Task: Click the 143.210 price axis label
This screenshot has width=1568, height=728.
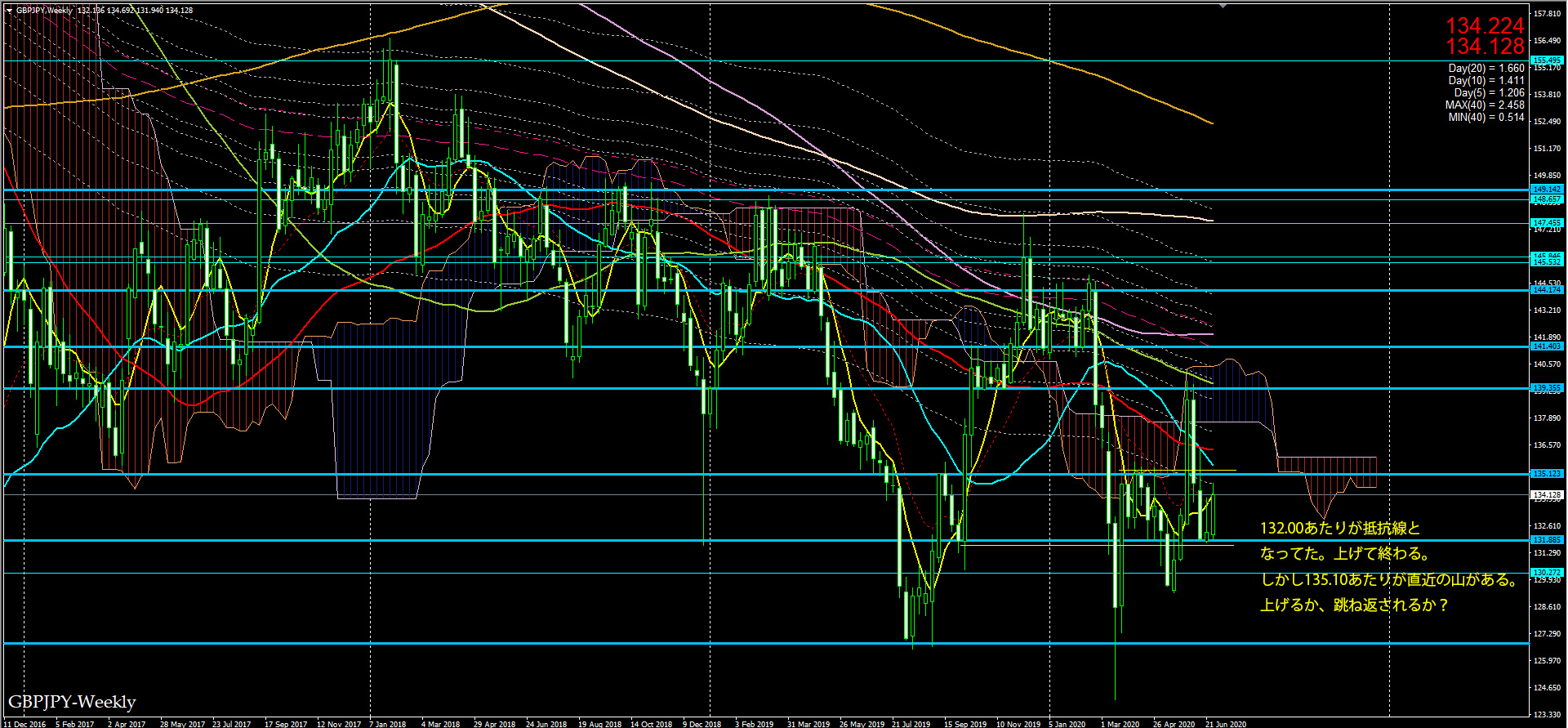Action: (1548, 310)
